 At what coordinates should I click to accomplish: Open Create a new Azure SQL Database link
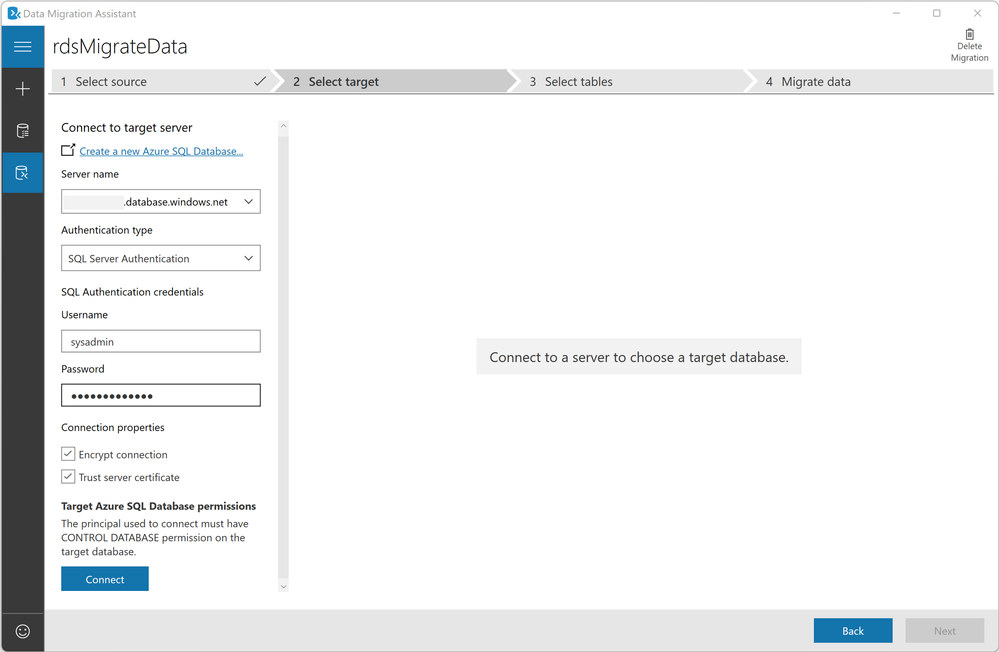click(x=161, y=151)
